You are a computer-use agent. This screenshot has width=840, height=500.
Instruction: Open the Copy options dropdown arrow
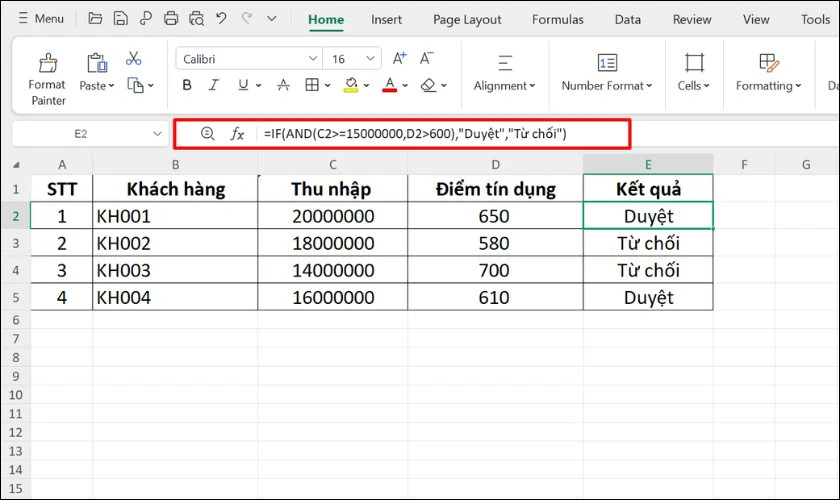(x=151, y=85)
